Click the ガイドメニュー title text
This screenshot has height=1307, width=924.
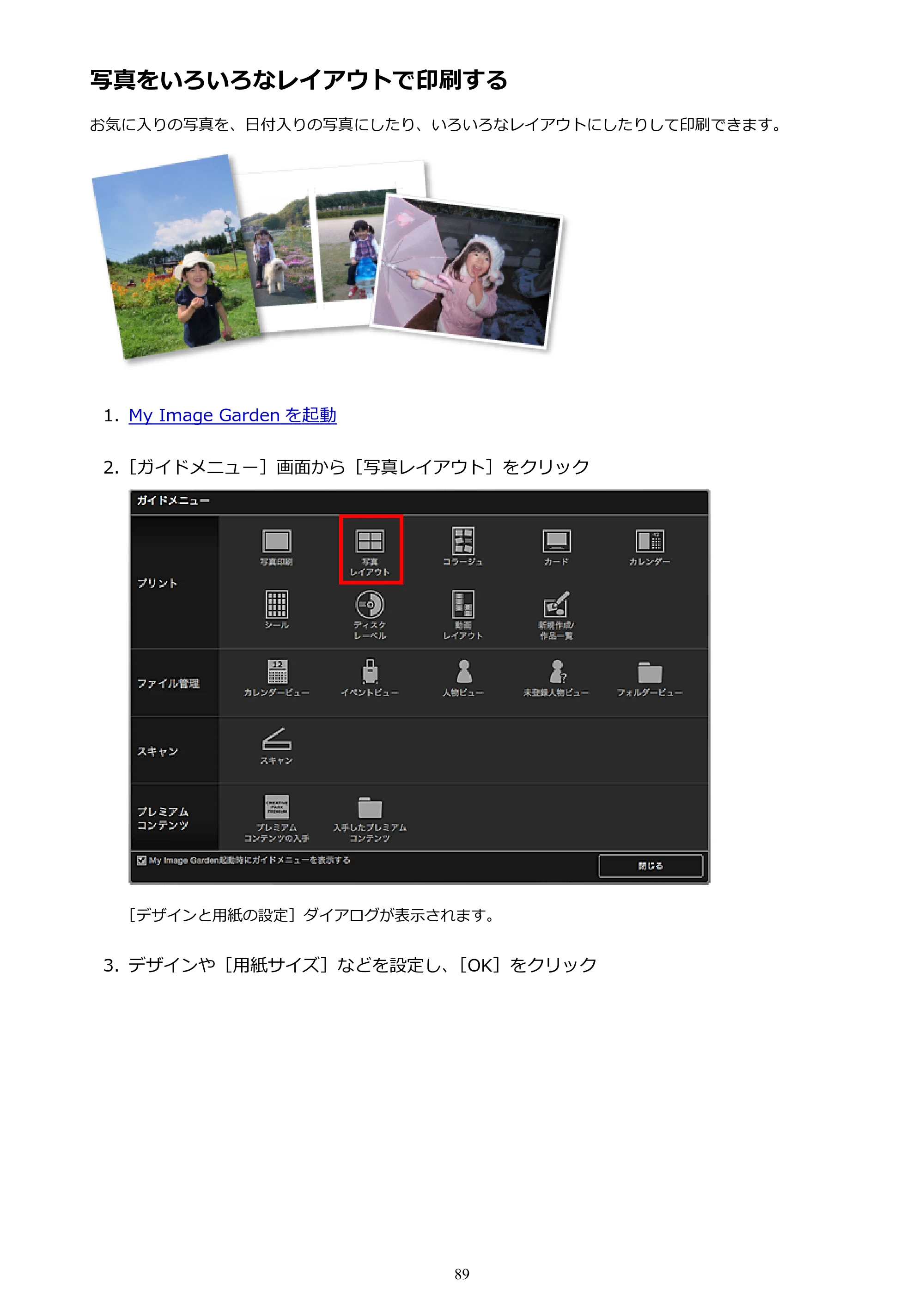click(x=173, y=500)
